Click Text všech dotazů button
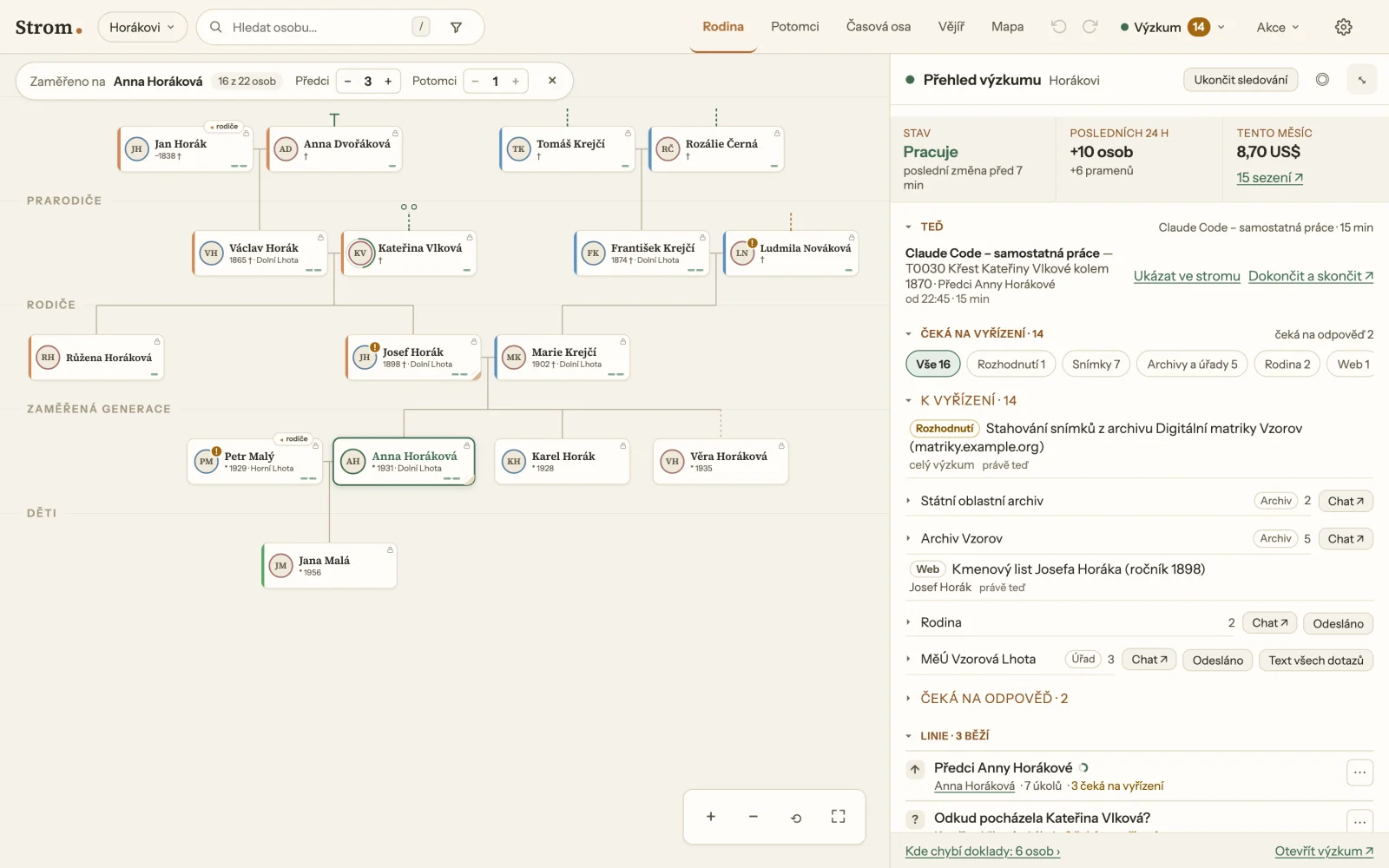The width and height of the screenshot is (1389, 868). [1315, 661]
